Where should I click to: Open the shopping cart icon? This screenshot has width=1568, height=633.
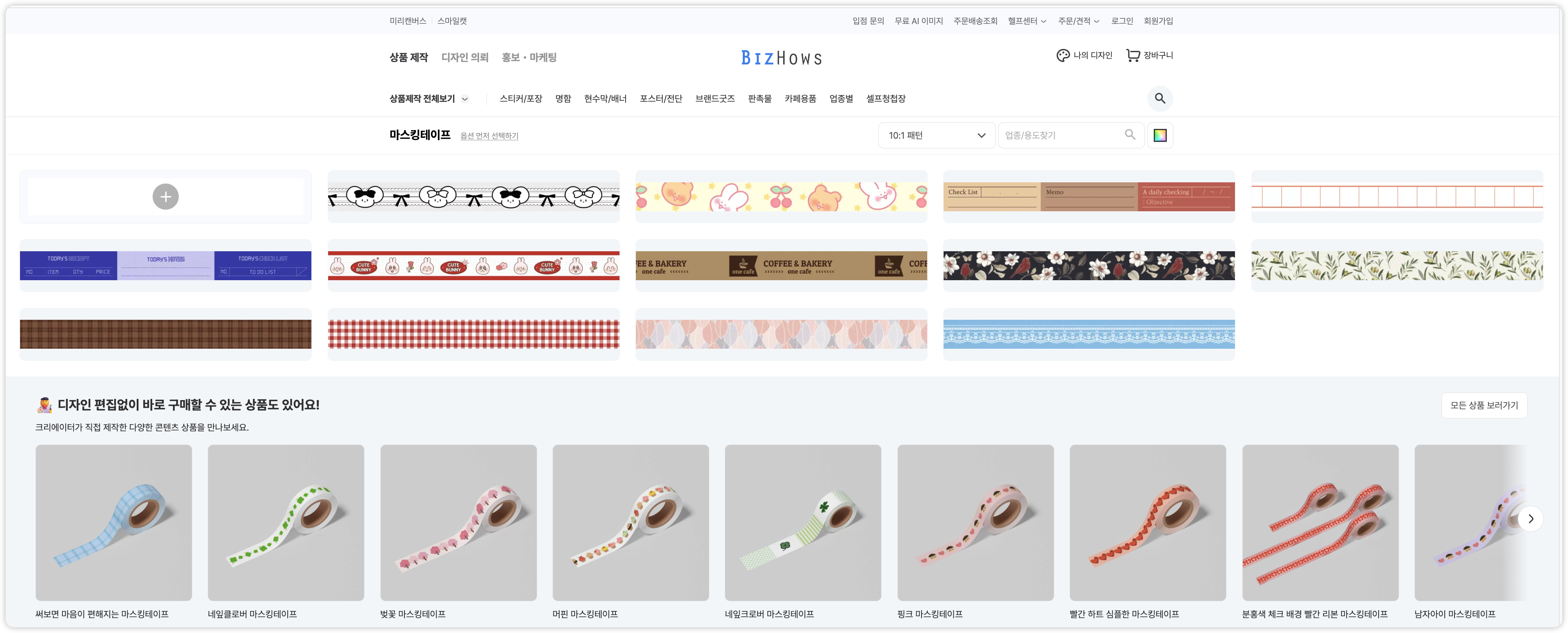pos(1132,55)
